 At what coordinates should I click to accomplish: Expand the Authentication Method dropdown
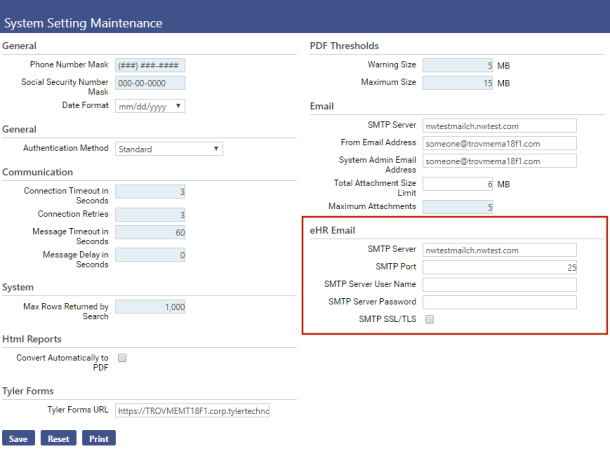point(168,149)
